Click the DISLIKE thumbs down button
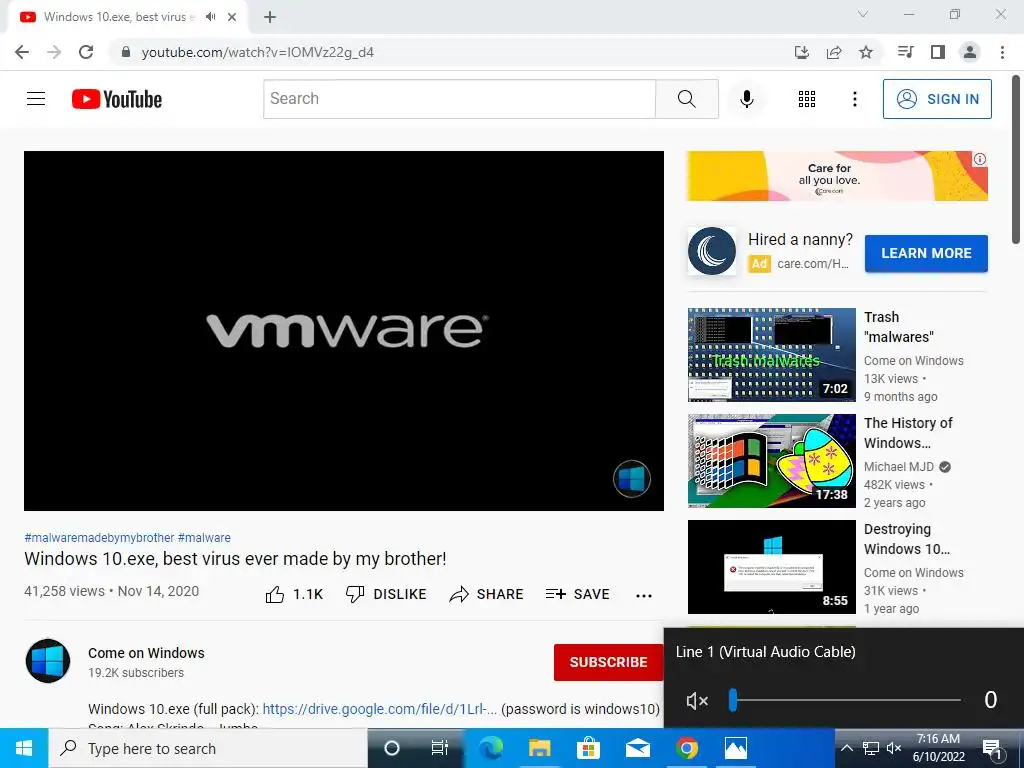The width and height of the screenshot is (1024, 768). click(x=386, y=594)
